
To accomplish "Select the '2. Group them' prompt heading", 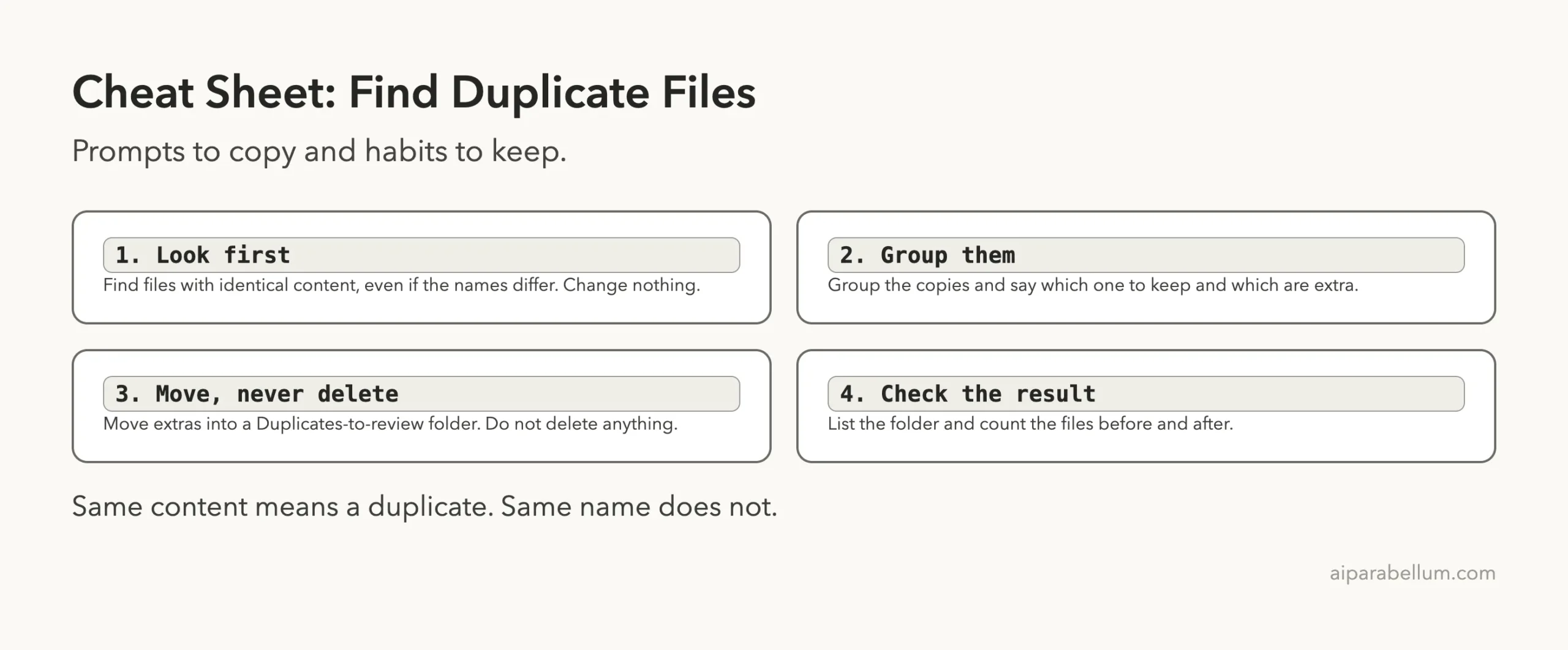I will click(1146, 255).
